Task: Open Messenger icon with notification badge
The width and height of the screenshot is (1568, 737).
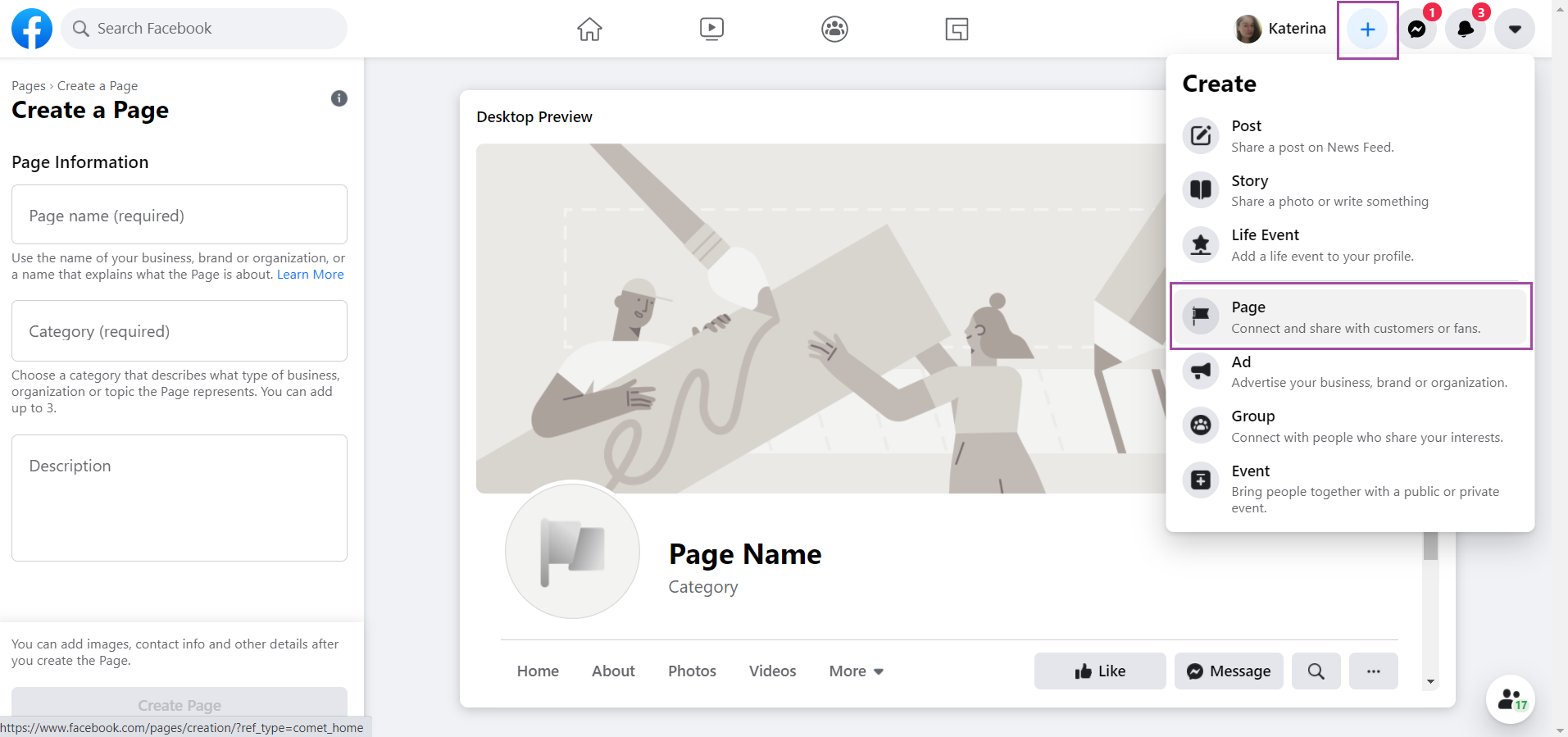Action: click(x=1416, y=30)
